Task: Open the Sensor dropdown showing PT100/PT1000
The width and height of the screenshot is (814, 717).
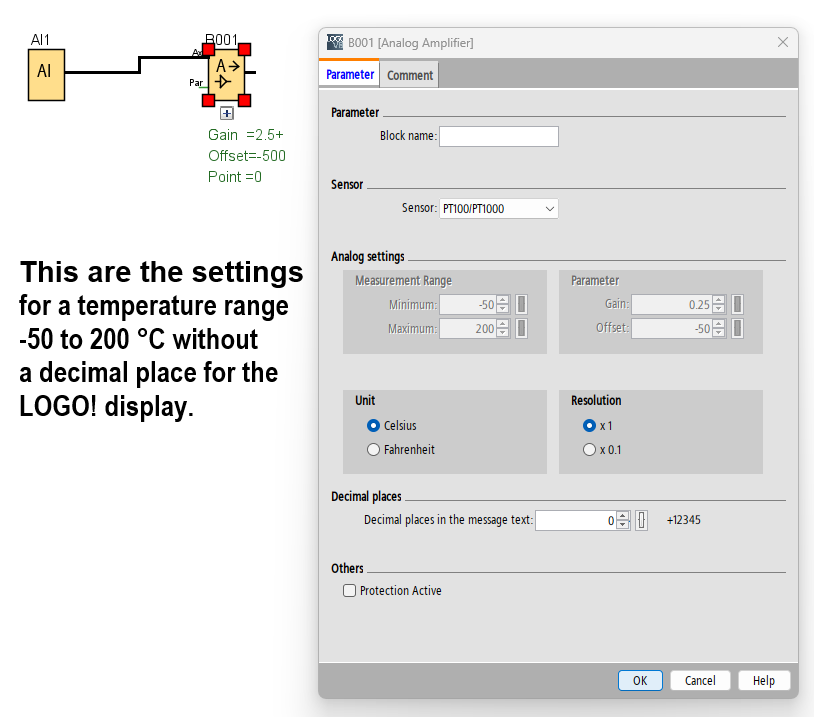Action: click(x=499, y=209)
